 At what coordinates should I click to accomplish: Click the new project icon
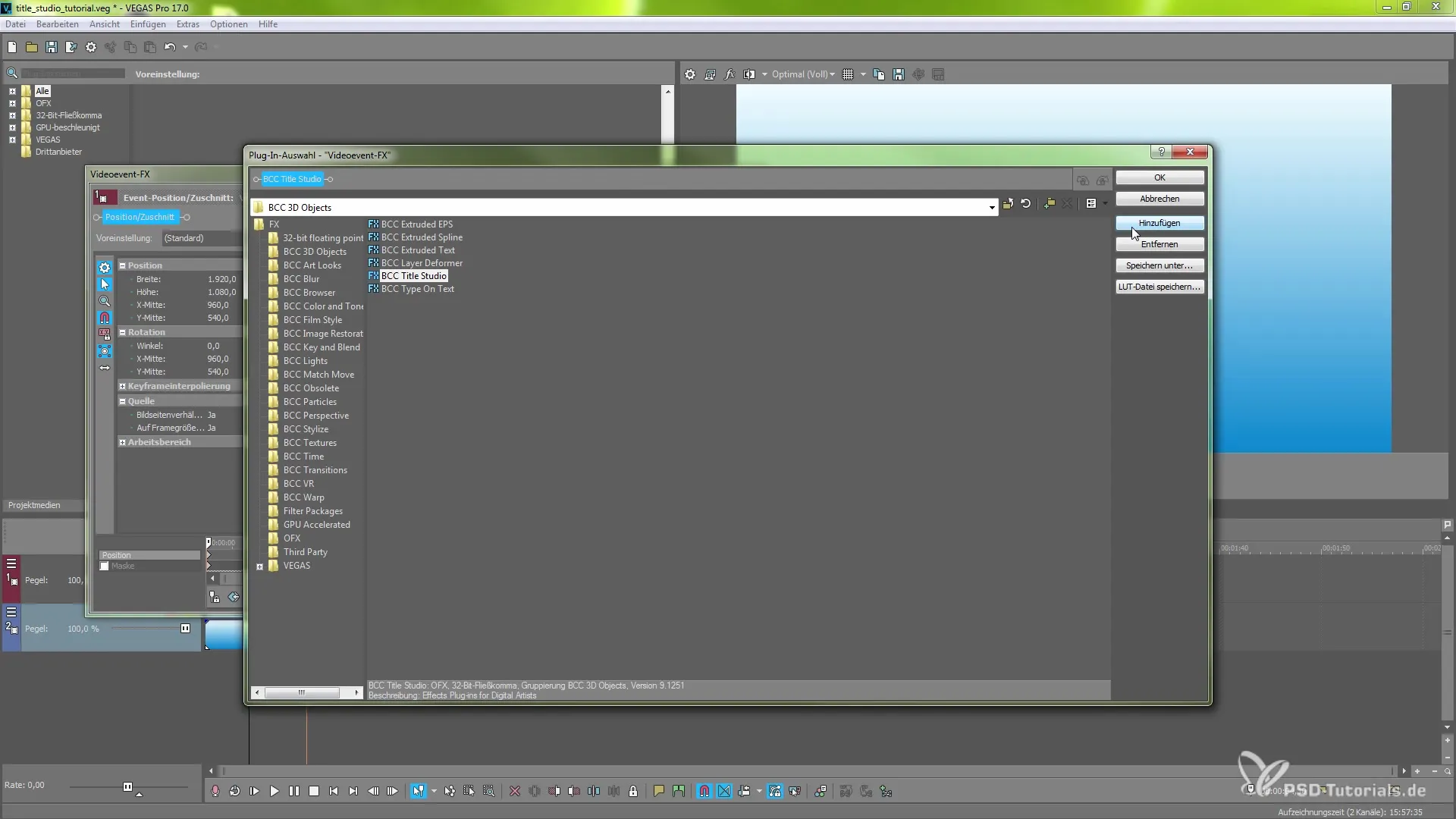pyautogui.click(x=12, y=47)
